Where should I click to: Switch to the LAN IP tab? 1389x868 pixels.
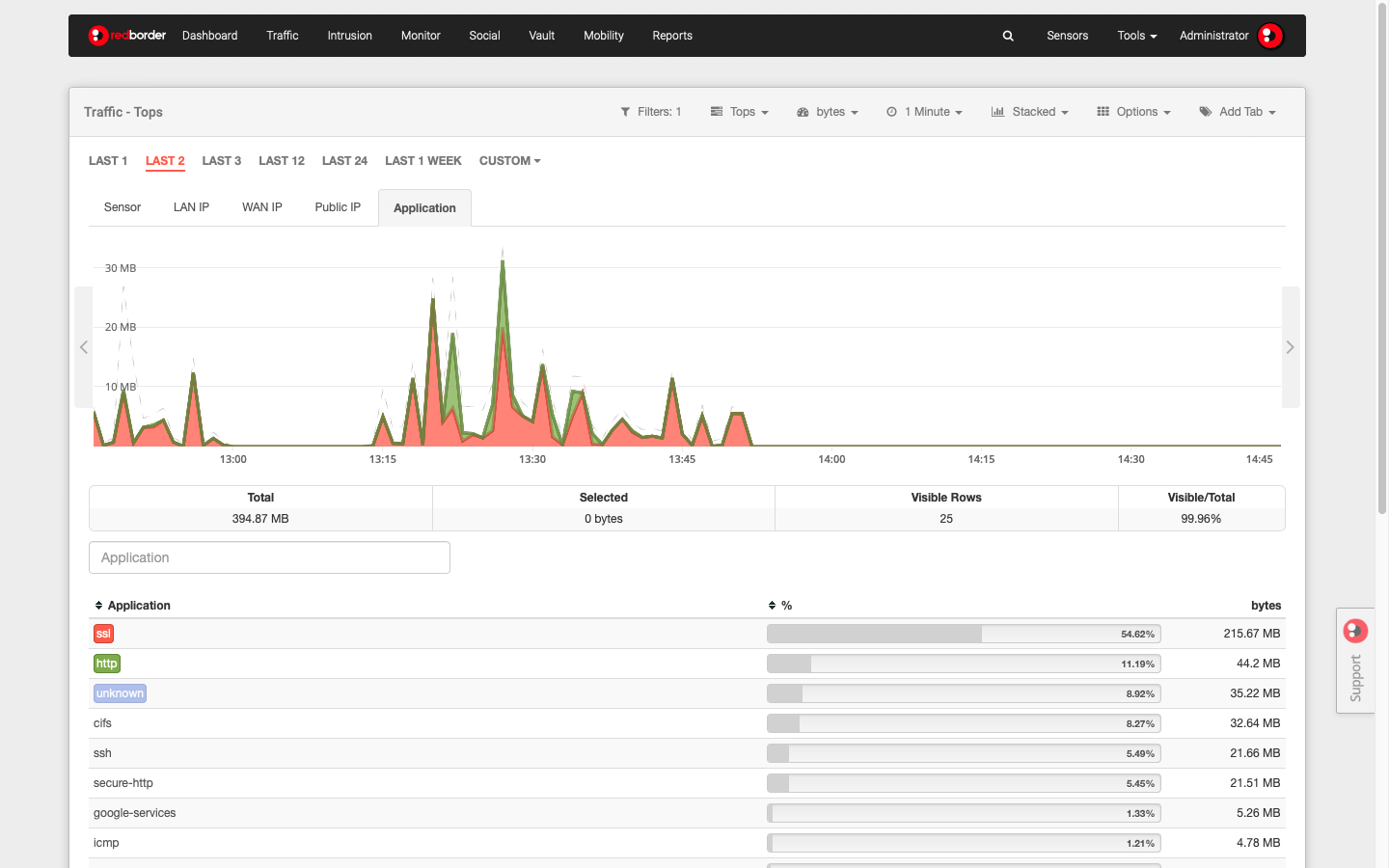pos(191,207)
